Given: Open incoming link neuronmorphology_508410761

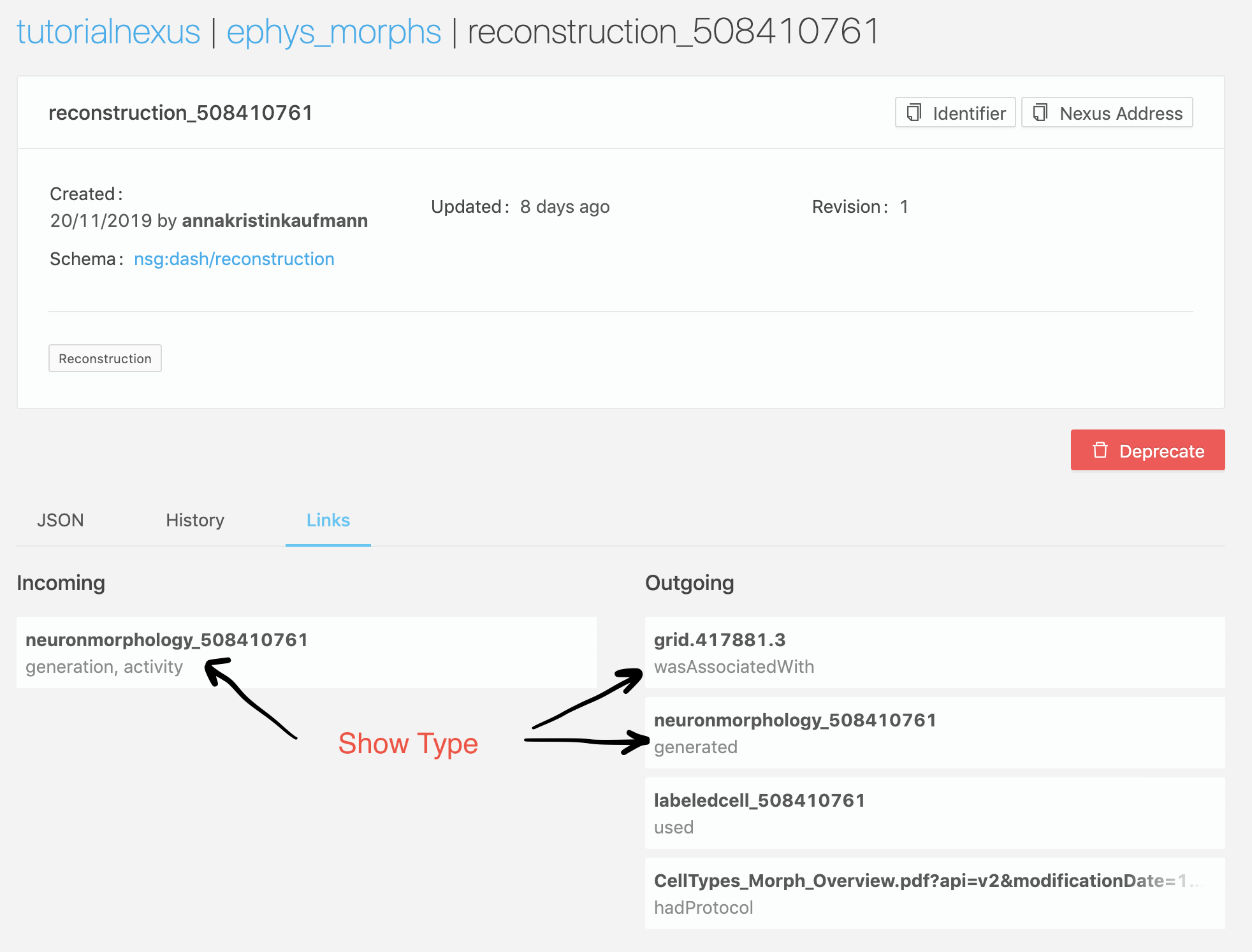Looking at the screenshot, I should (x=167, y=640).
